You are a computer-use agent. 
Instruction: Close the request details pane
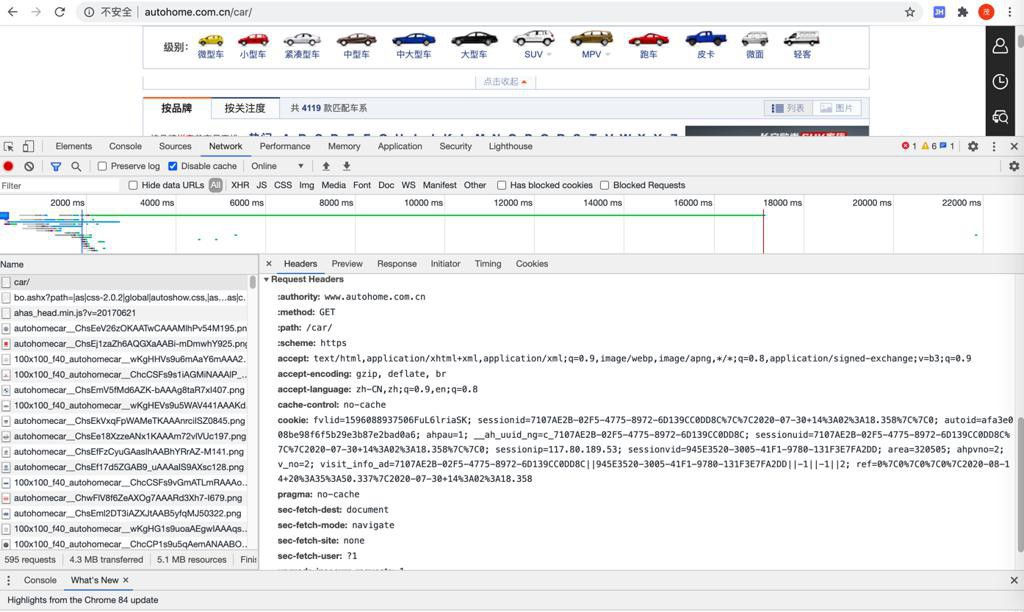coord(268,264)
